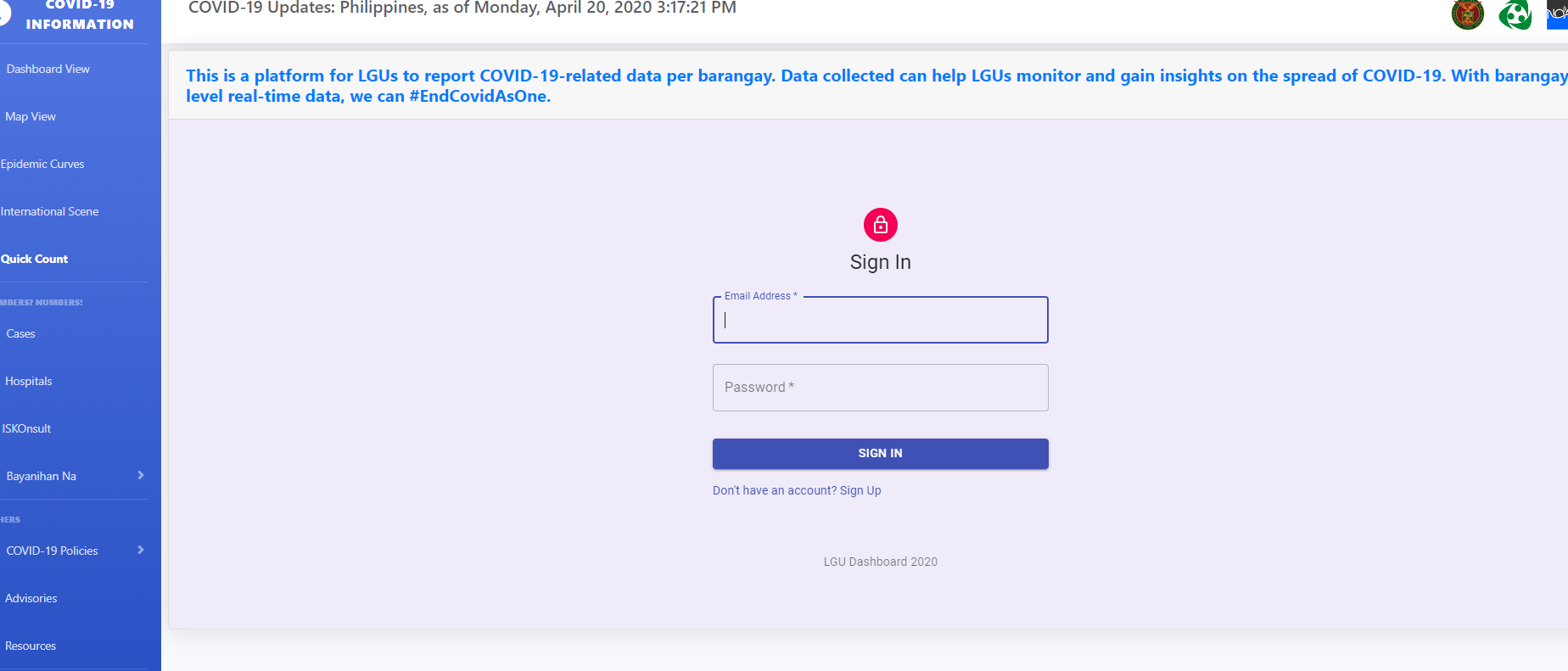This screenshot has height=671, width=1568.
Task: Click the pink lock icon above Sign In
Action: pos(880,225)
